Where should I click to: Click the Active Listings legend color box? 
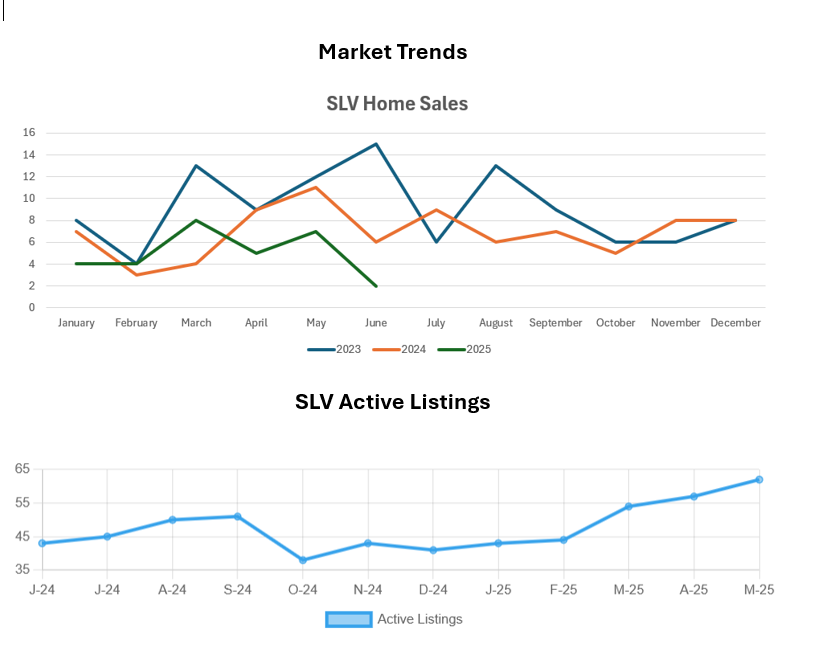(x=348, y=619)
